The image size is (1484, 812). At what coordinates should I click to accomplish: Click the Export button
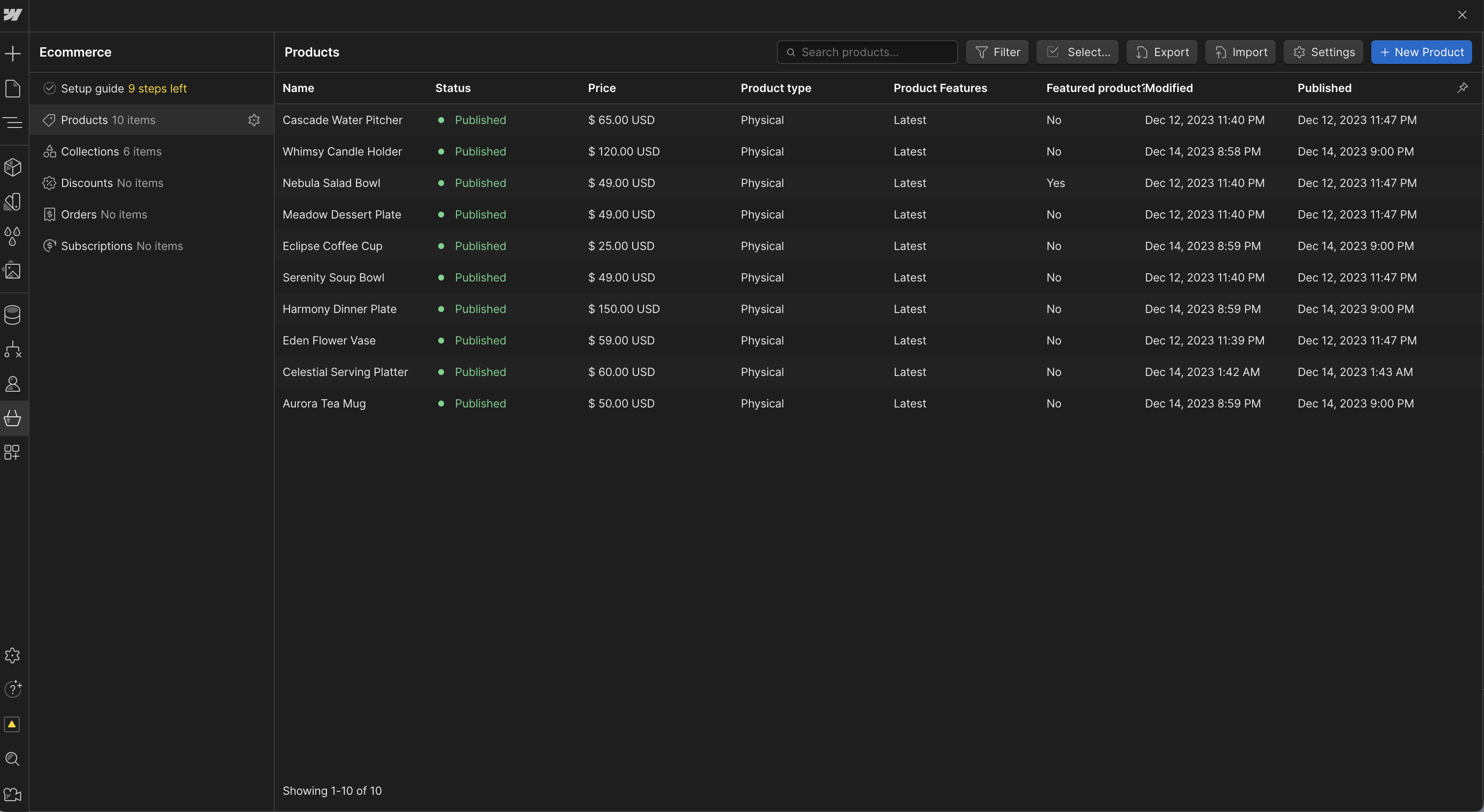coord(1161,52)
